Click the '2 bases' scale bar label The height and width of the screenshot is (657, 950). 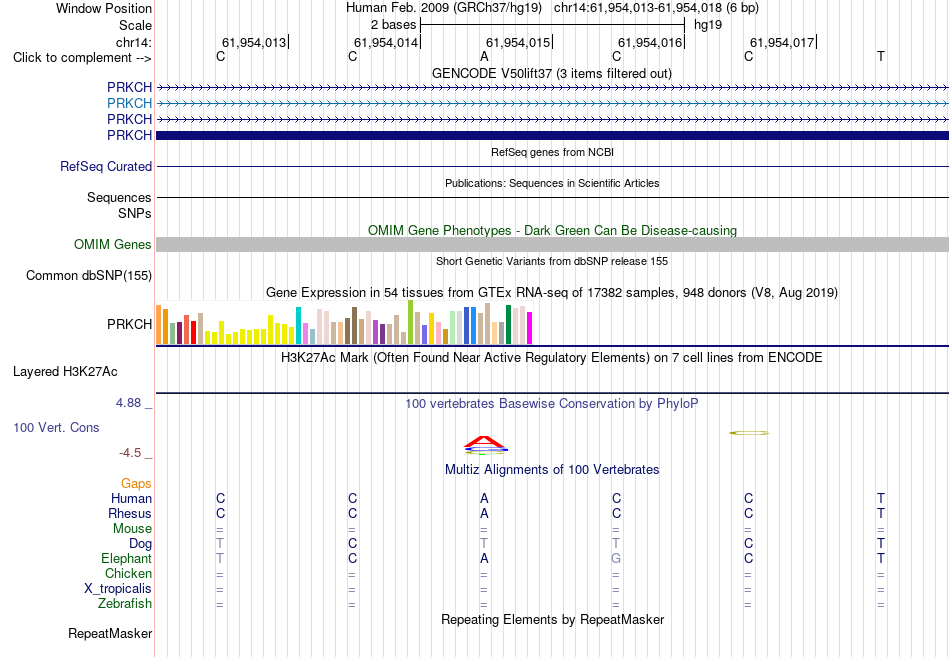[393, 25]
